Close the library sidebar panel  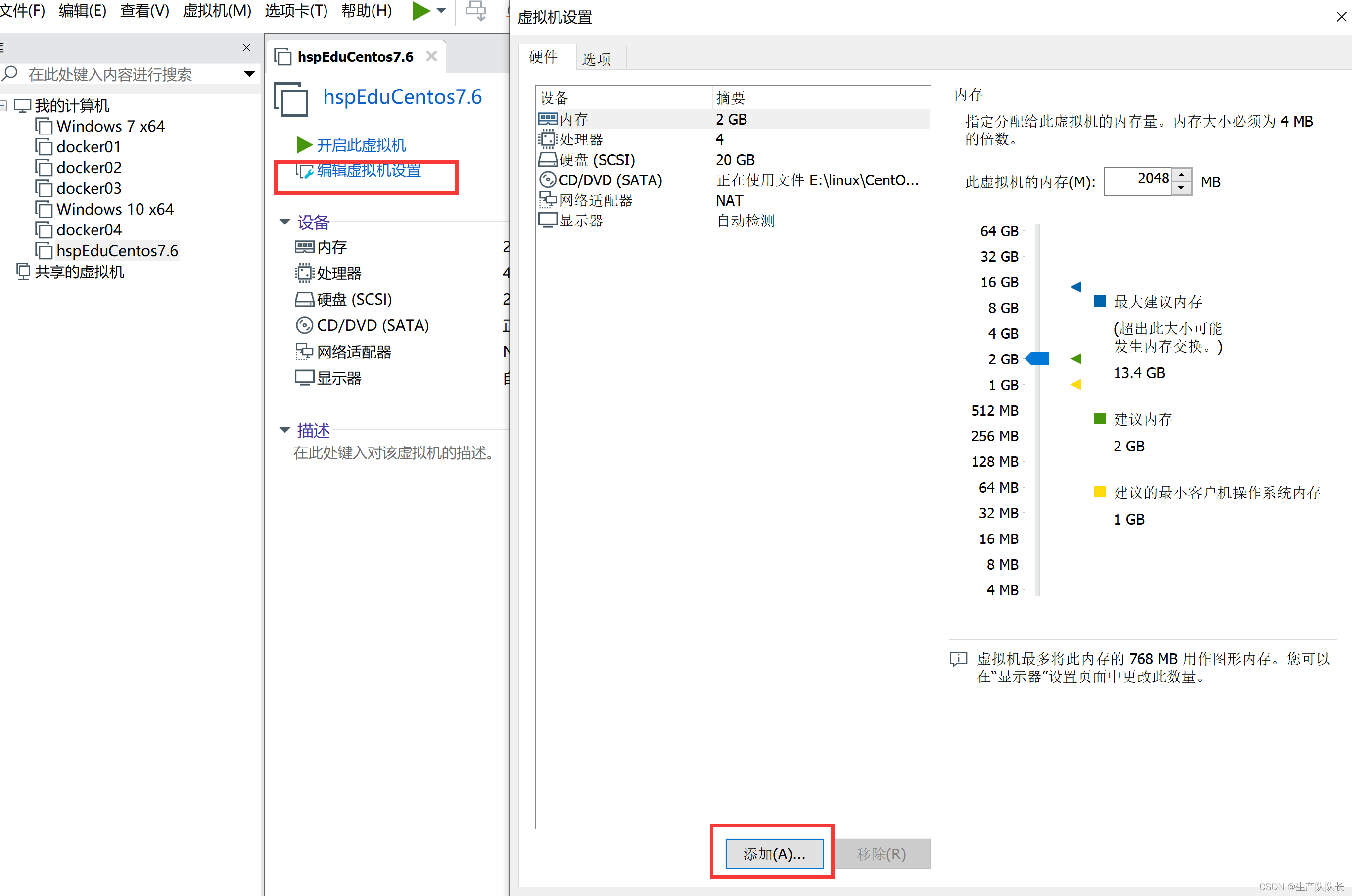click(246, 47)
